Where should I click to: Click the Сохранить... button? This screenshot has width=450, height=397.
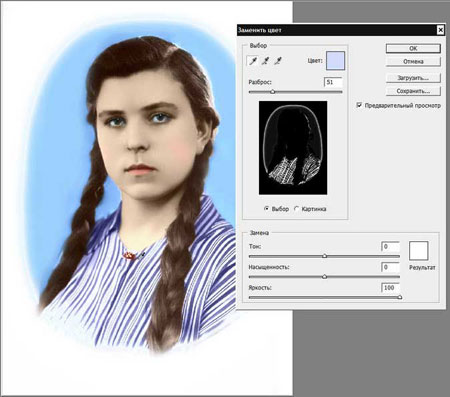pos(413,91)
